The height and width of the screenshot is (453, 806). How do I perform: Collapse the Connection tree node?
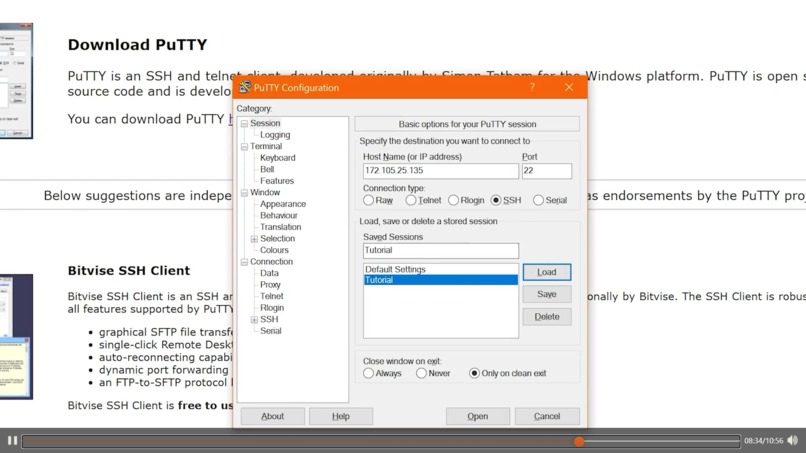(x=244, y=262)
